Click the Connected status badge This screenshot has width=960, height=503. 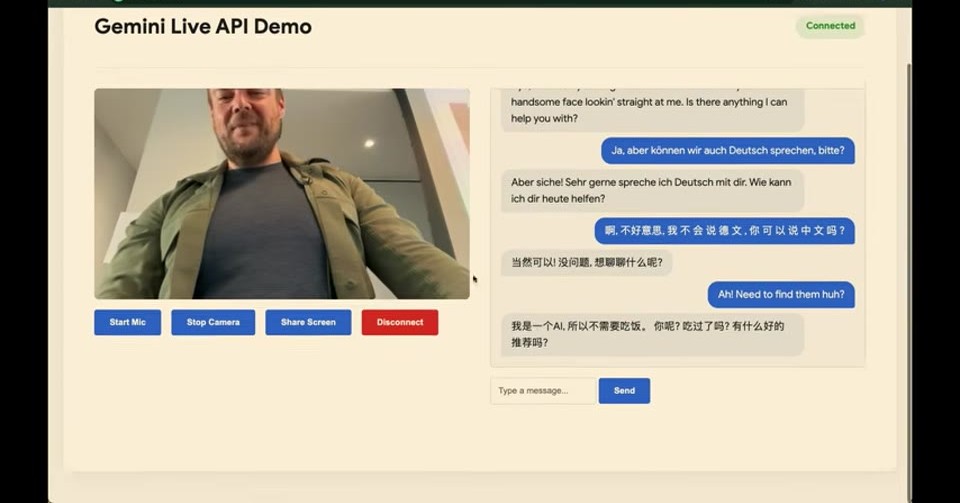[830, 26]
